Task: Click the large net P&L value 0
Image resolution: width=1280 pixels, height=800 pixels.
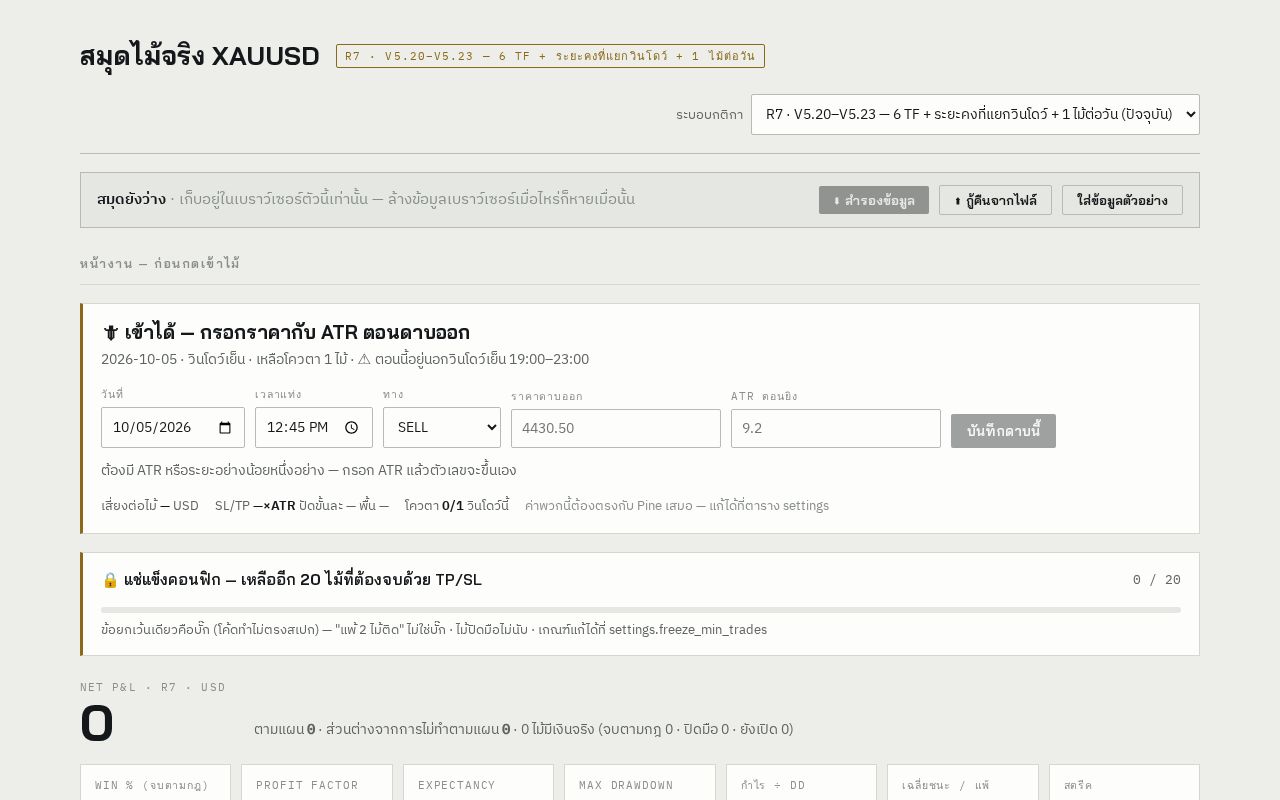Action: [x=97, y=724]
